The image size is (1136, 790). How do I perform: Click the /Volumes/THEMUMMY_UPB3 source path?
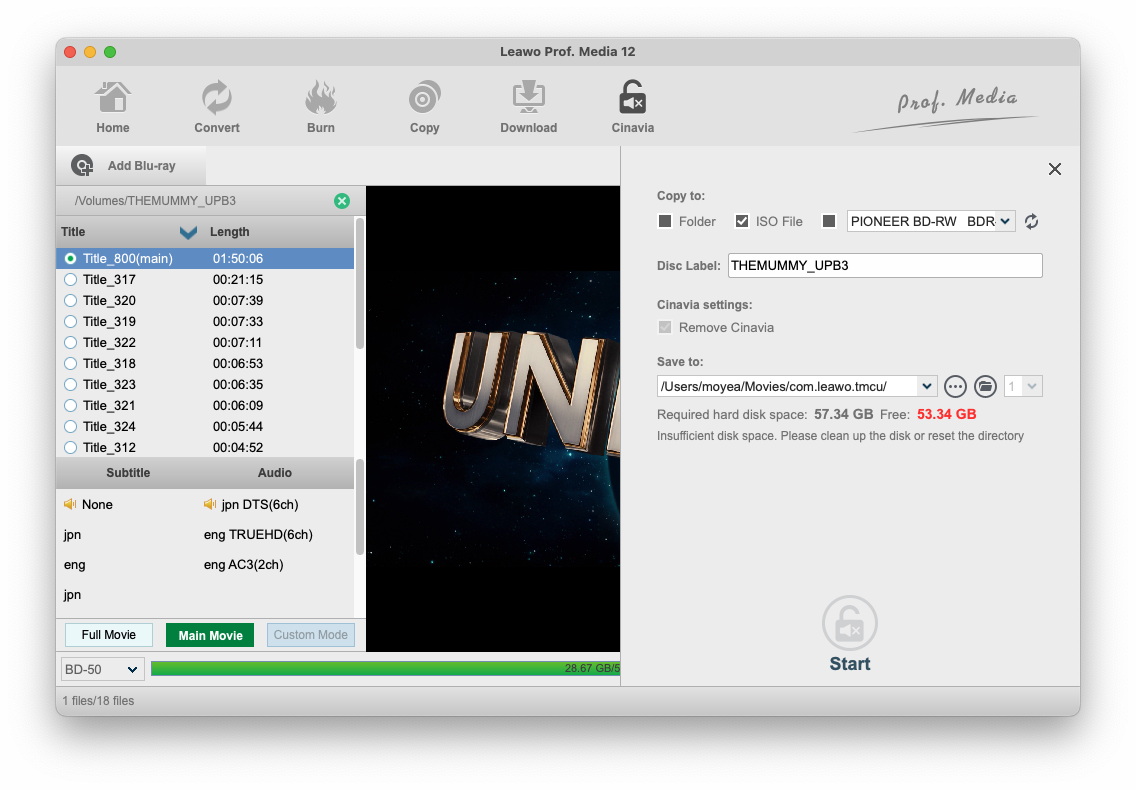[x=155, y=201]
